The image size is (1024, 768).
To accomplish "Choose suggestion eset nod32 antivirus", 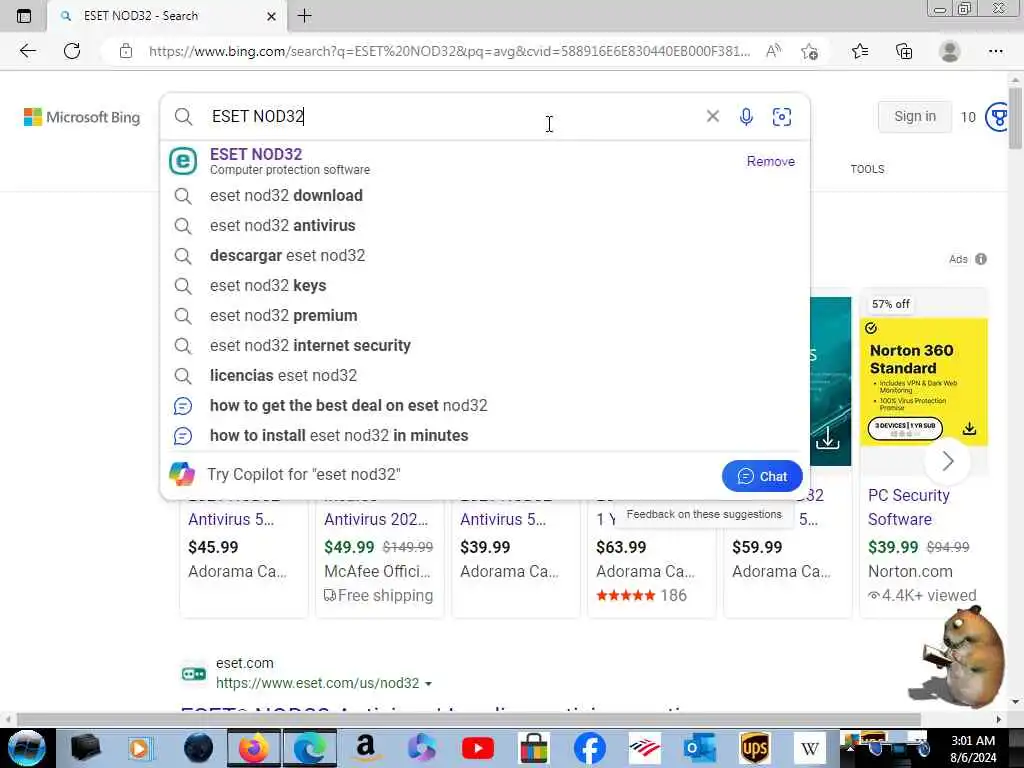I will click(483, 225).
